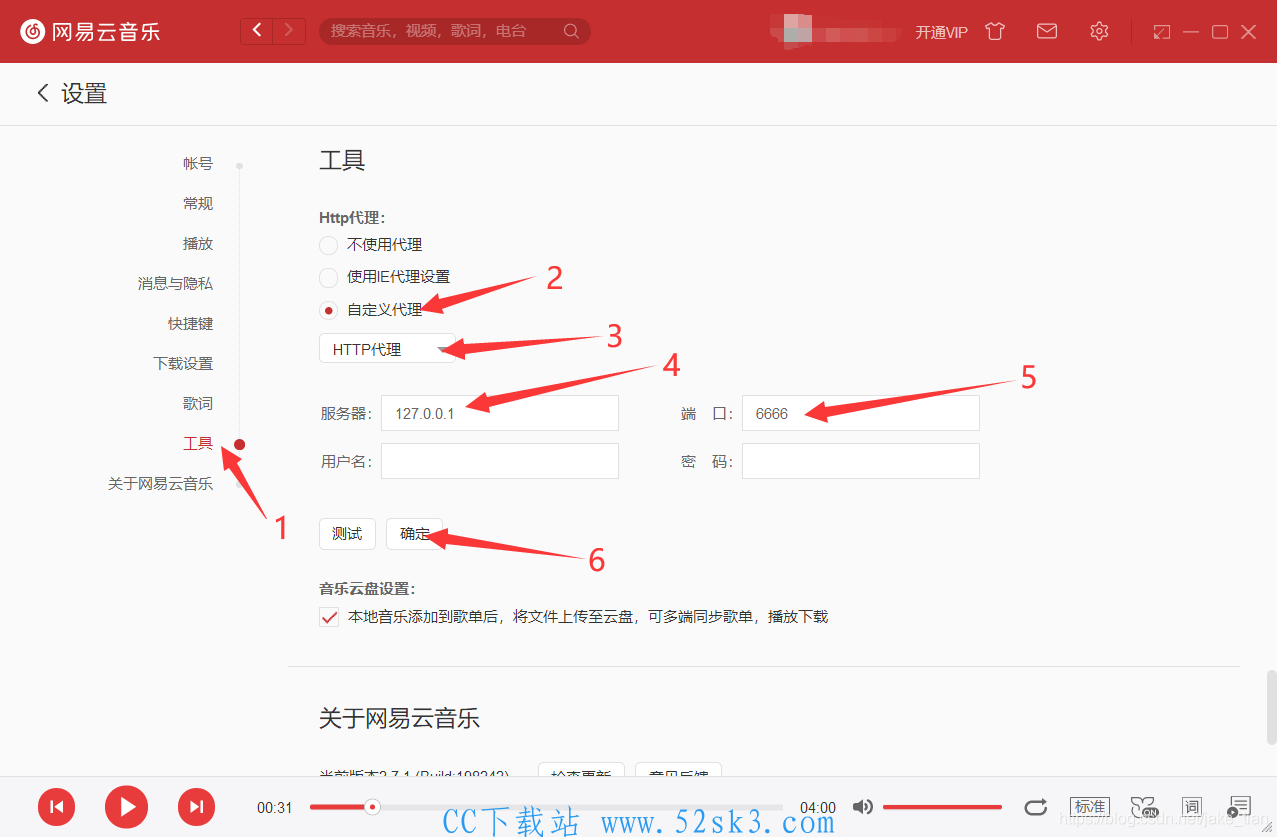Go to 帐号 settings section
Viewport: 1277px width, 837px height.
pos(198,164)
